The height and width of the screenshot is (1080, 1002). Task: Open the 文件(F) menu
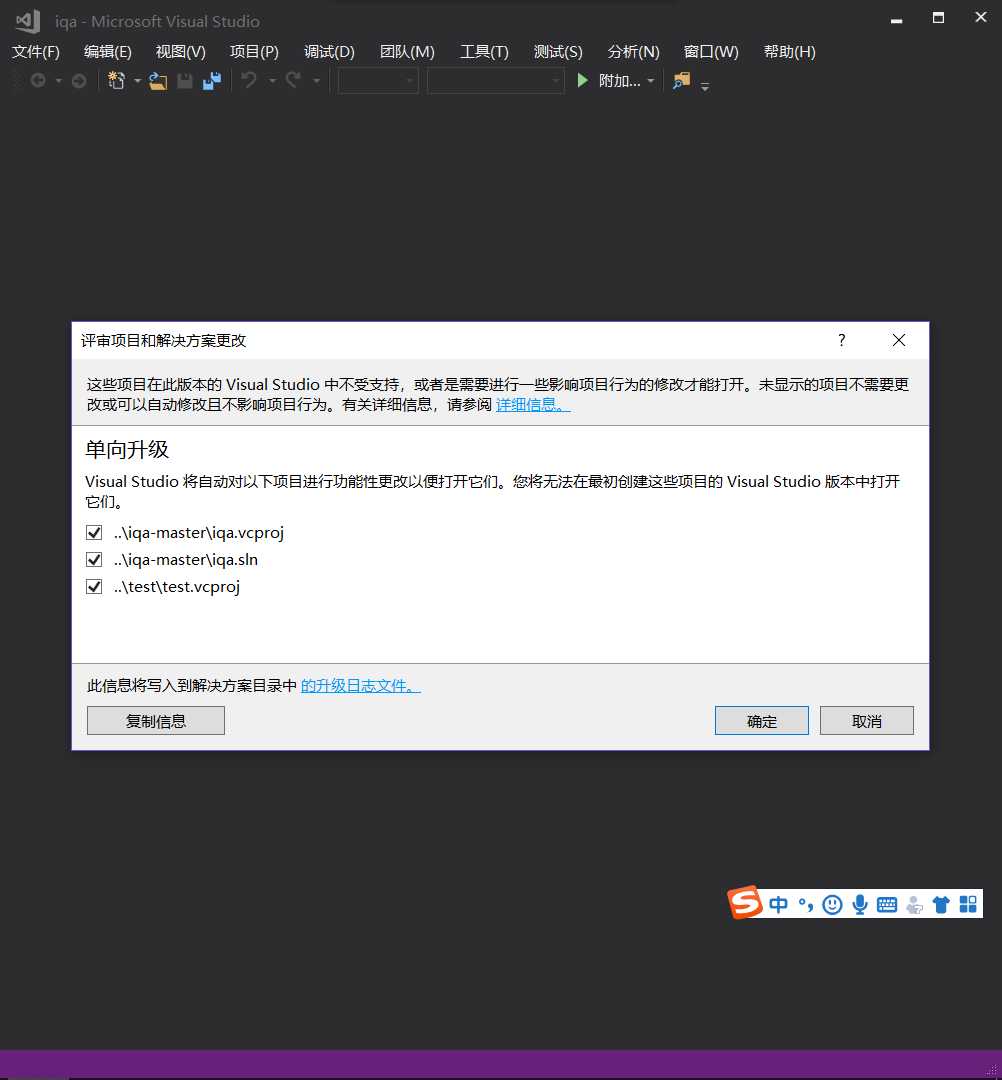(x=36, y=52)
